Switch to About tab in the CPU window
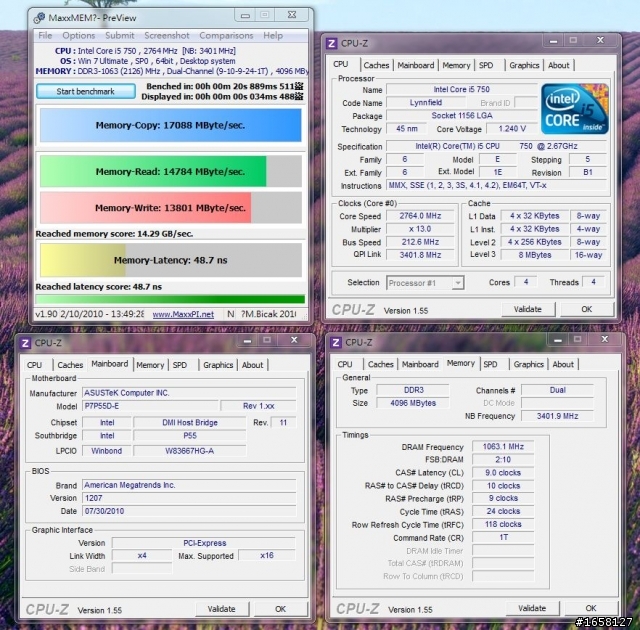 coord(559,65)
